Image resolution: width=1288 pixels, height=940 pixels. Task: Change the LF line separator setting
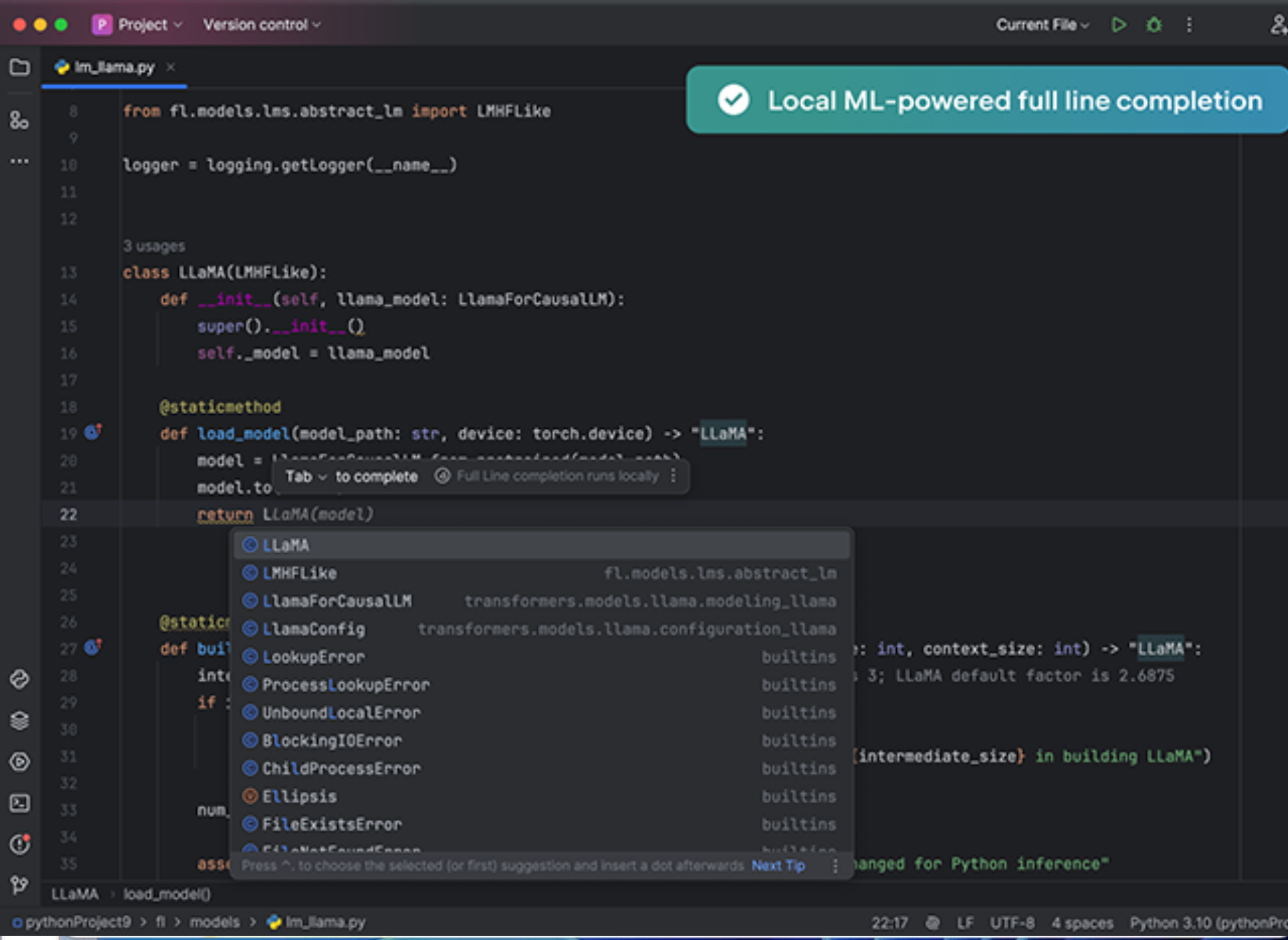pos(965,923)
